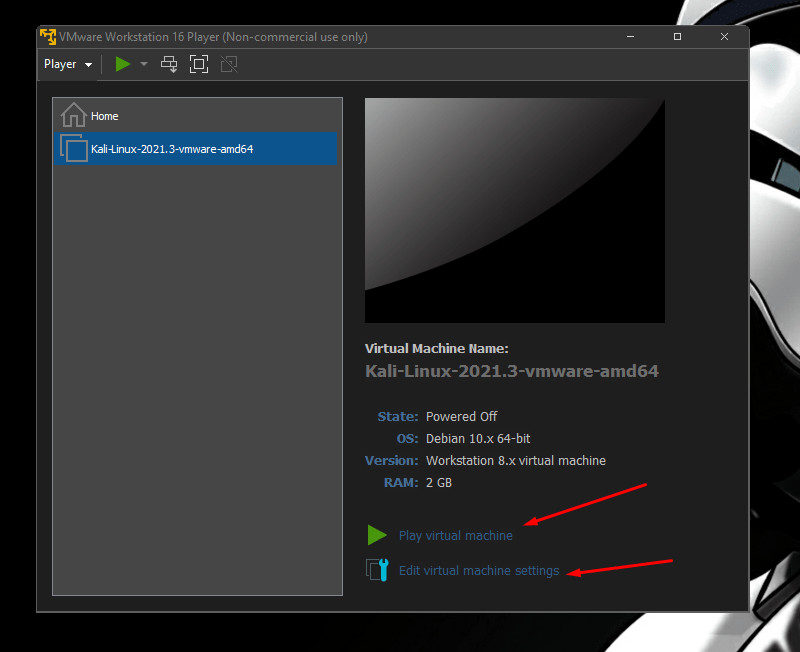Viewport: 800px width, 652px height.
Task: Click the virtual machine preview thumbnail
Action: (514, 210)
